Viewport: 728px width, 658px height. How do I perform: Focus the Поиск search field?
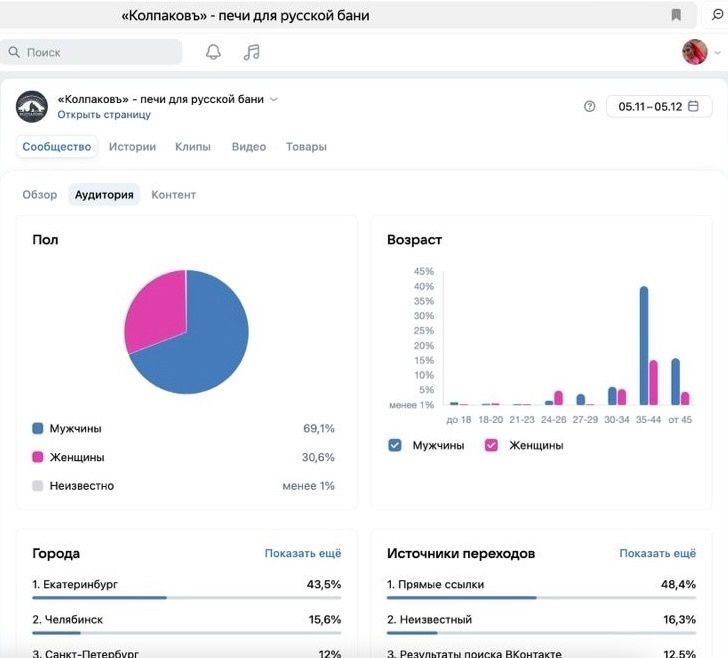pos(91,52)
